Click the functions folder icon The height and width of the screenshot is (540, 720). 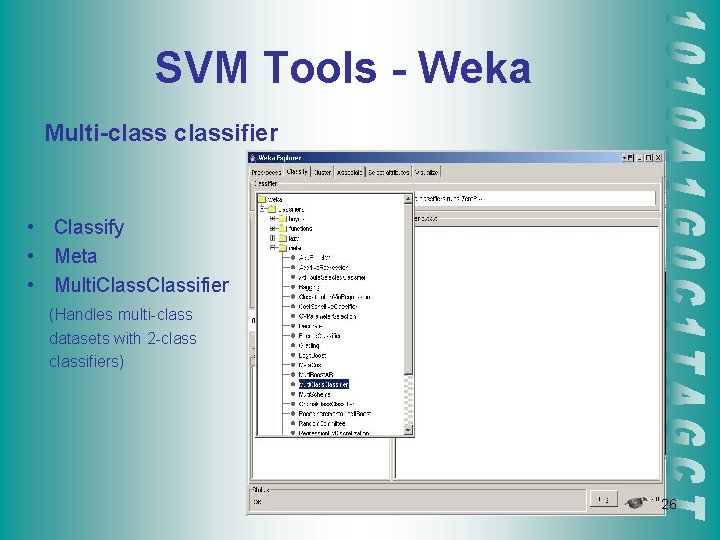click(x=283, y=229)
